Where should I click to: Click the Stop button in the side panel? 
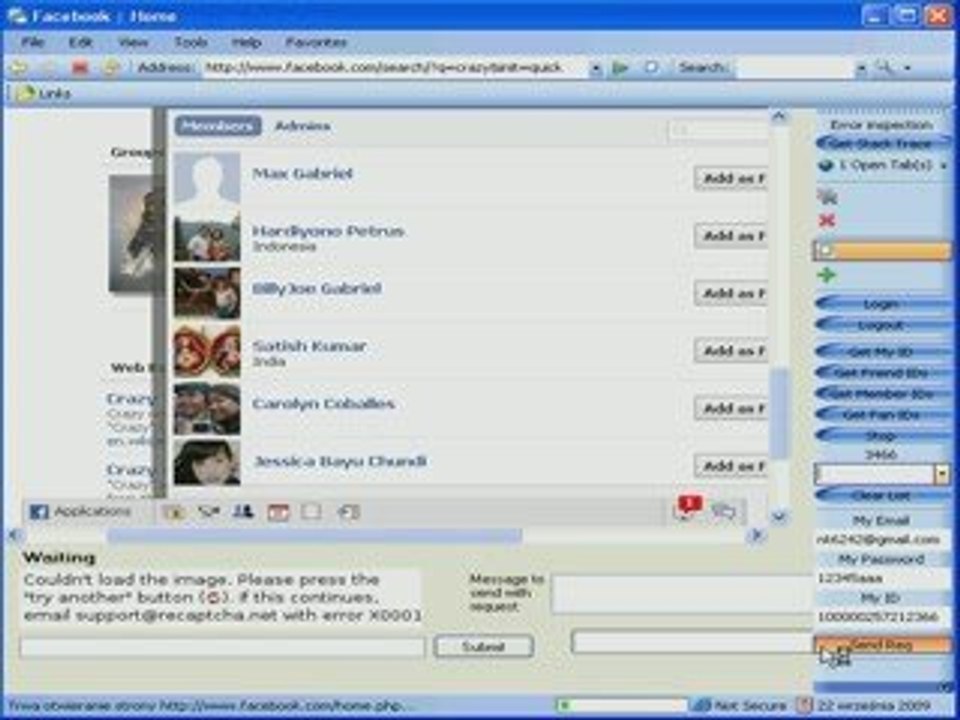(883, 436)
